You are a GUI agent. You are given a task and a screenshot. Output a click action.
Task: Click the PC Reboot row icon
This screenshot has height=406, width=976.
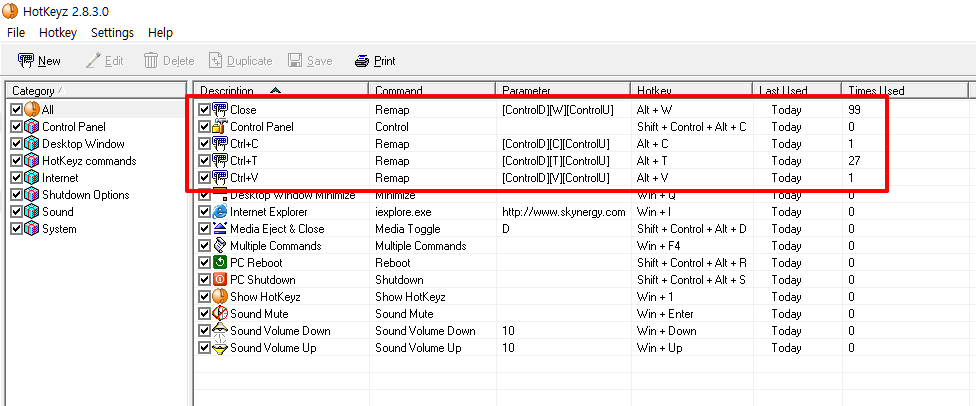220,263
